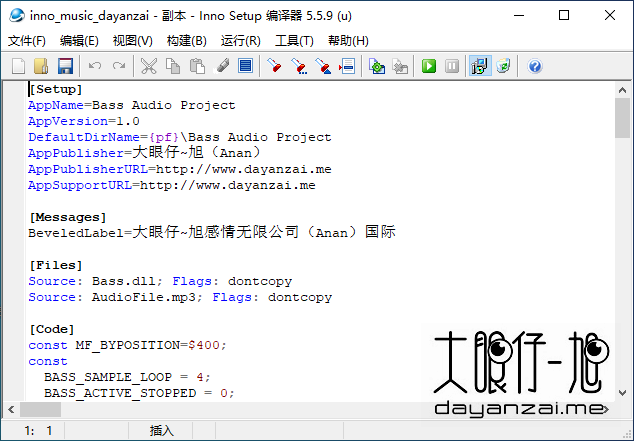Screen dimensions: 634x441
Task: Click the AppPublisher line
Action: [x=144, y=153]
